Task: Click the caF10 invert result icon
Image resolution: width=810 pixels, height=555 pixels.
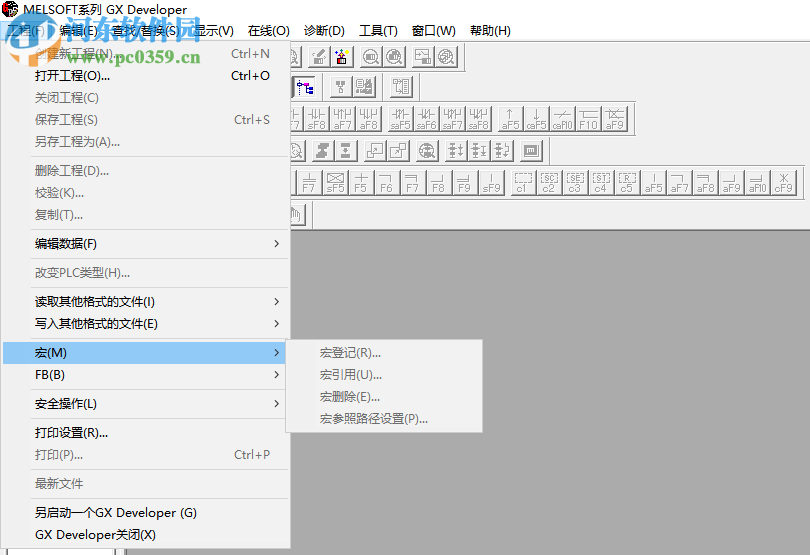Action: (x=563, y=119)
